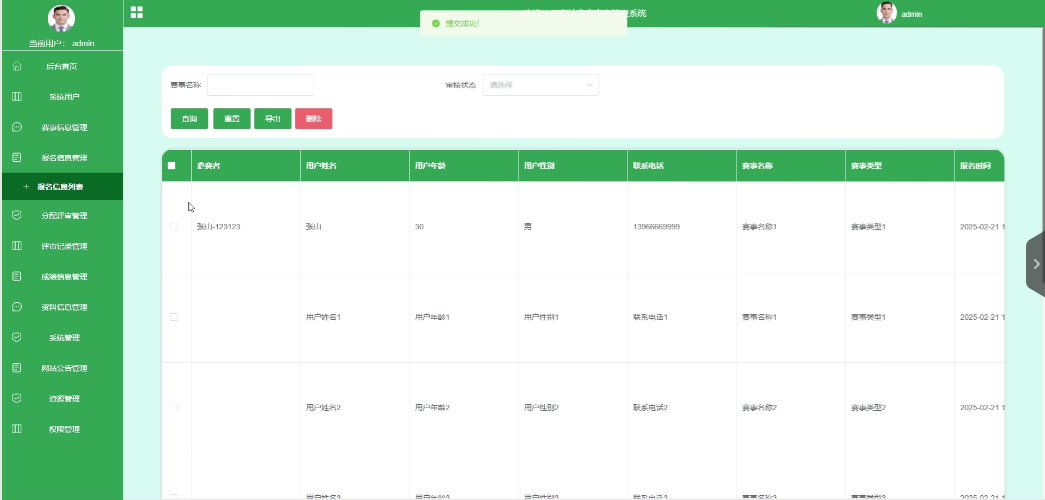
Task: Expand the collapsed panel arrow on the right edge
Action: [1036, 264]
